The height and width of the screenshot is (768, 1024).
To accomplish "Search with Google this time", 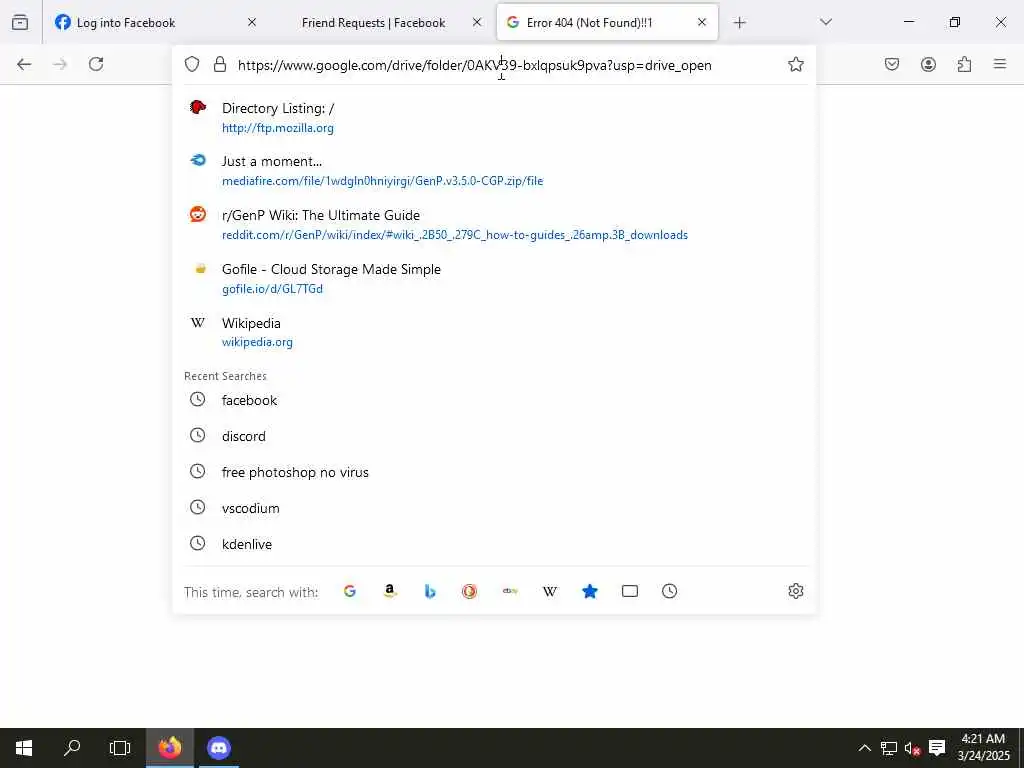I will (350, 591).
